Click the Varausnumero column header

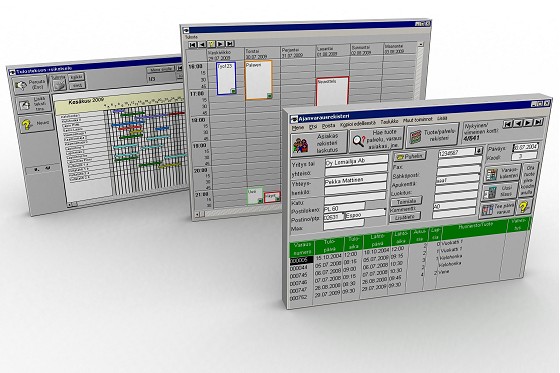point(302,249)
